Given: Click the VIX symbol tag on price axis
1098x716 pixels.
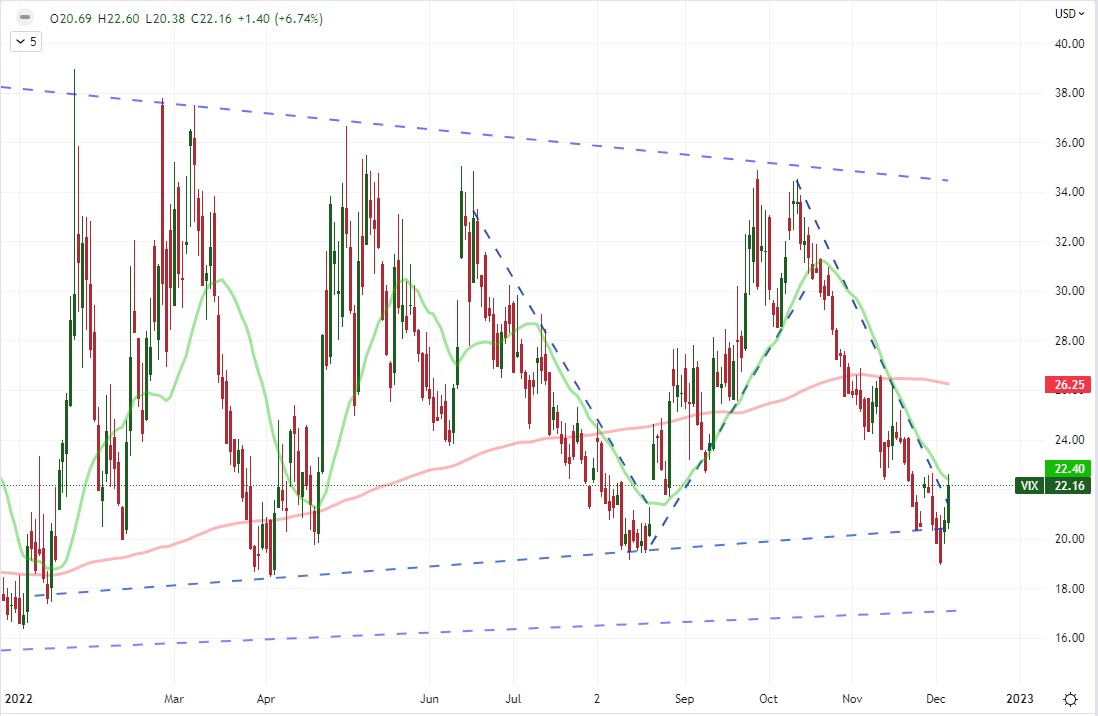Looking at the screenshot, I should 1027,485.
